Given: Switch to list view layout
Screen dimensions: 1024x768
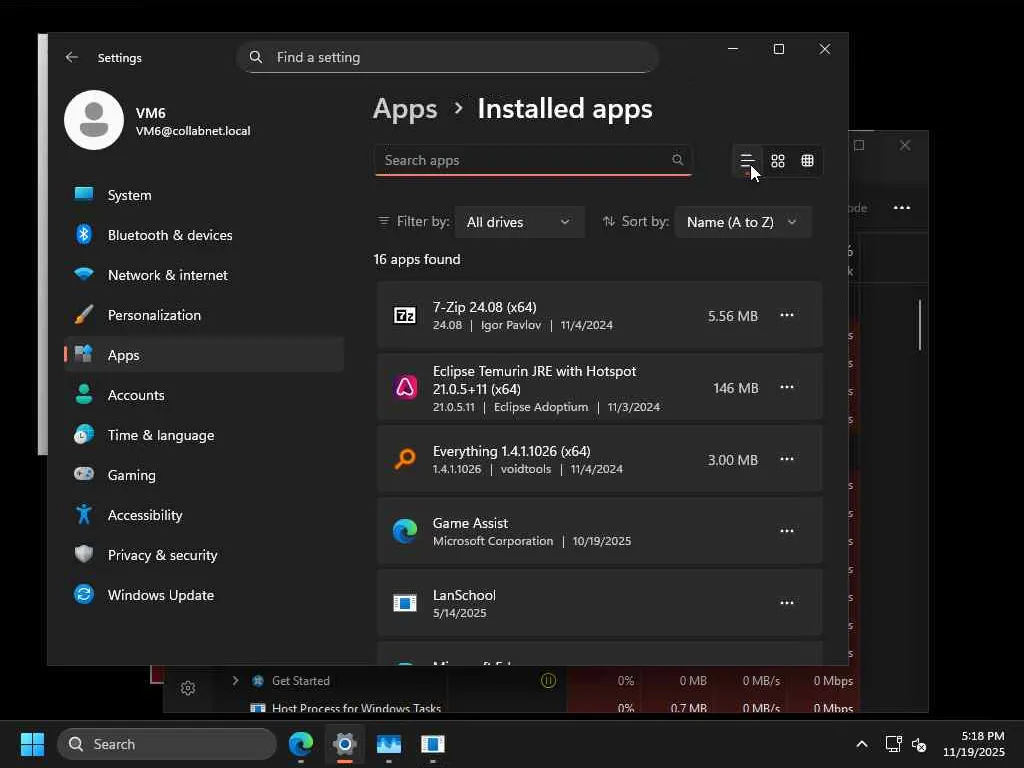Looking at the screenshot, I should (x=747, y=161).
